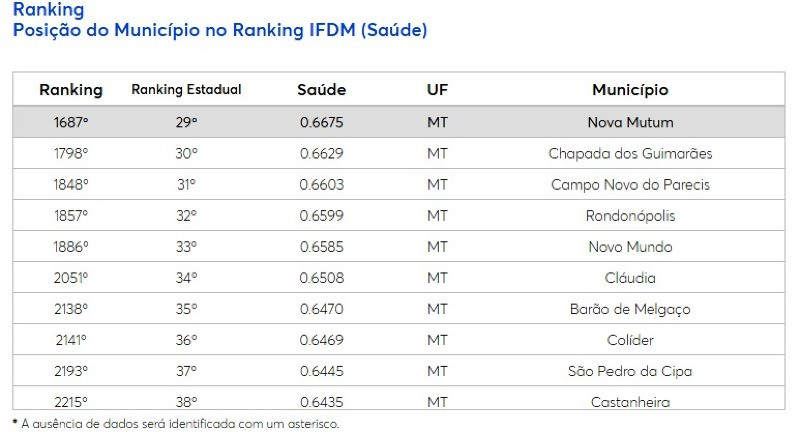Click the Rondonópolis municipality name
The width and height of the screenshot is (800, 432).
tap(630, 216)
